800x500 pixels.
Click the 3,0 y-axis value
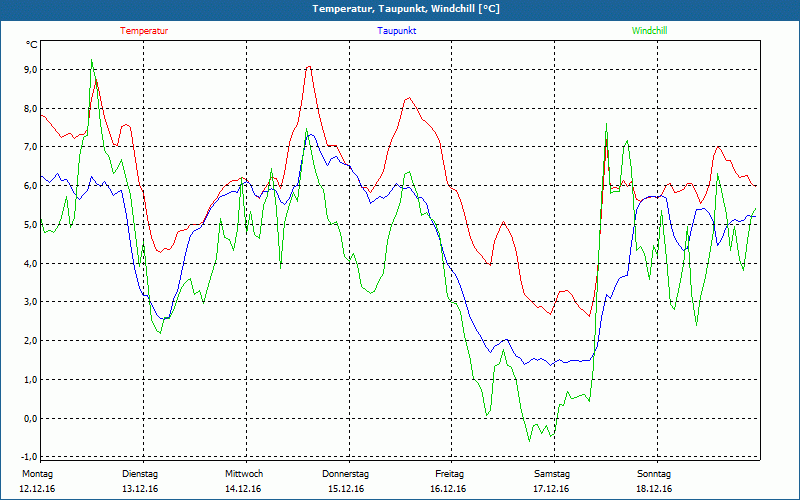(31, 302)
